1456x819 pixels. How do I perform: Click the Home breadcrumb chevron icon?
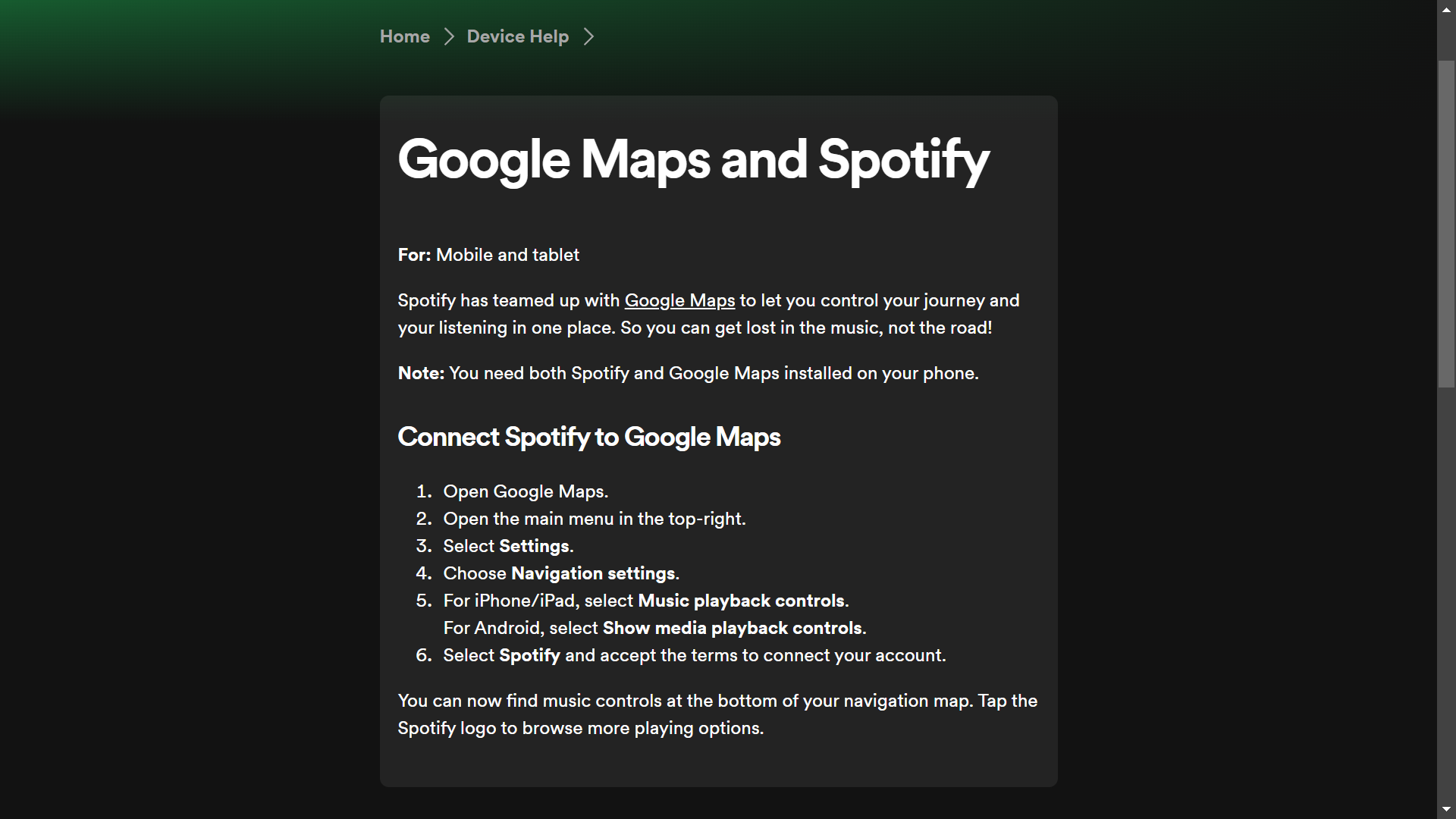(449, 37)
